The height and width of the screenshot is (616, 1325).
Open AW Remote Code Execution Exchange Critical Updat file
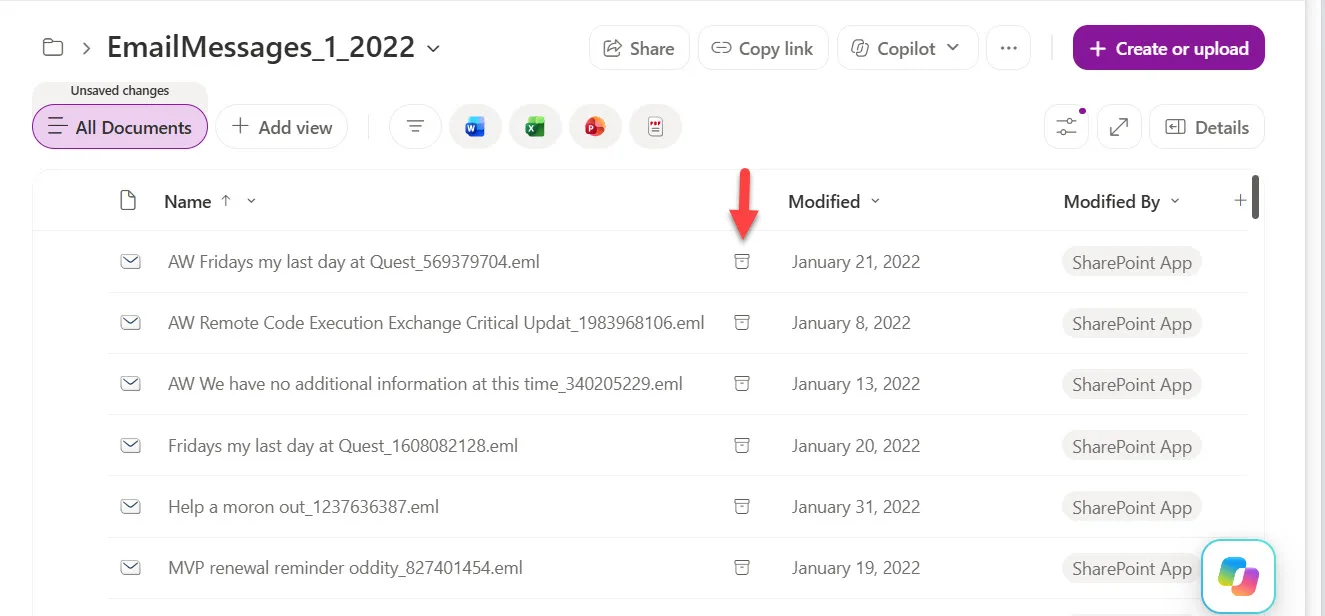coord(436,323)
